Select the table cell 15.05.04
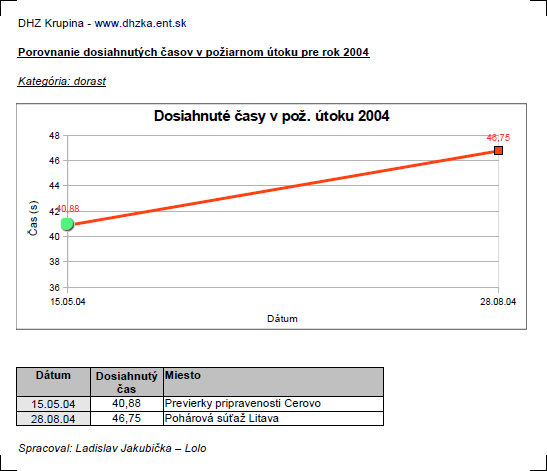 53,404
